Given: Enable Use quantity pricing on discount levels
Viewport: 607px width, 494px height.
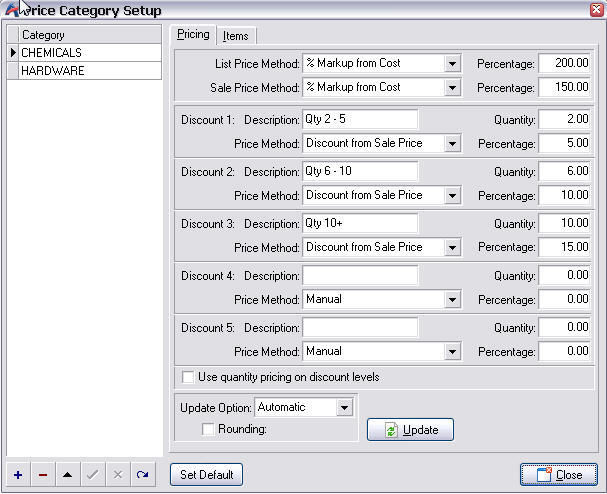Looking at the screenshot, I should point(188,377).
